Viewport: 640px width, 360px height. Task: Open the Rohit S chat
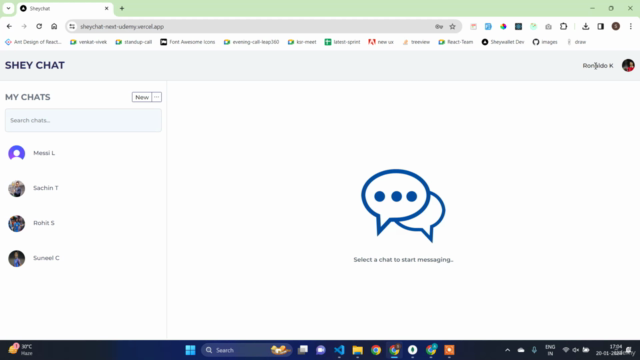pyautogui.click(x=83, y=223)
